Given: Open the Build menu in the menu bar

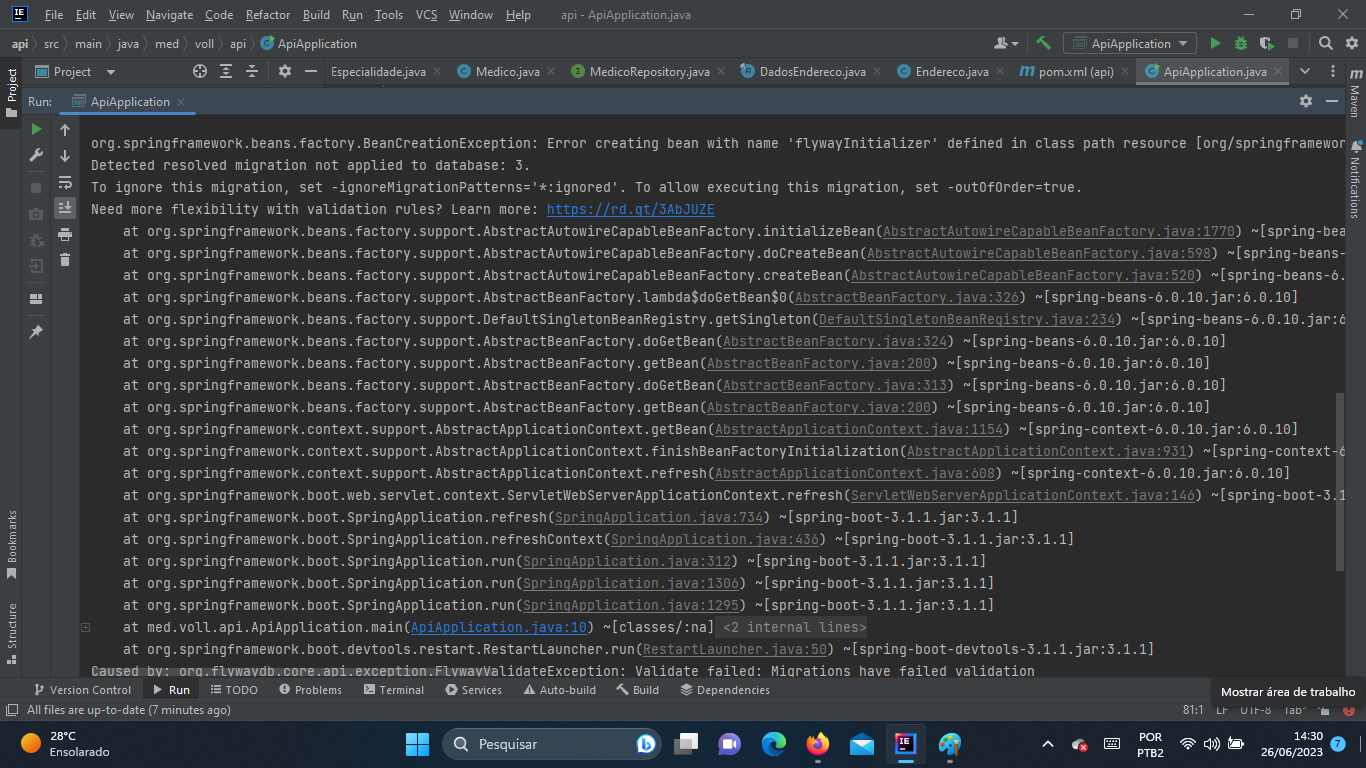Looking at the screenshot, I should (316, 15).
